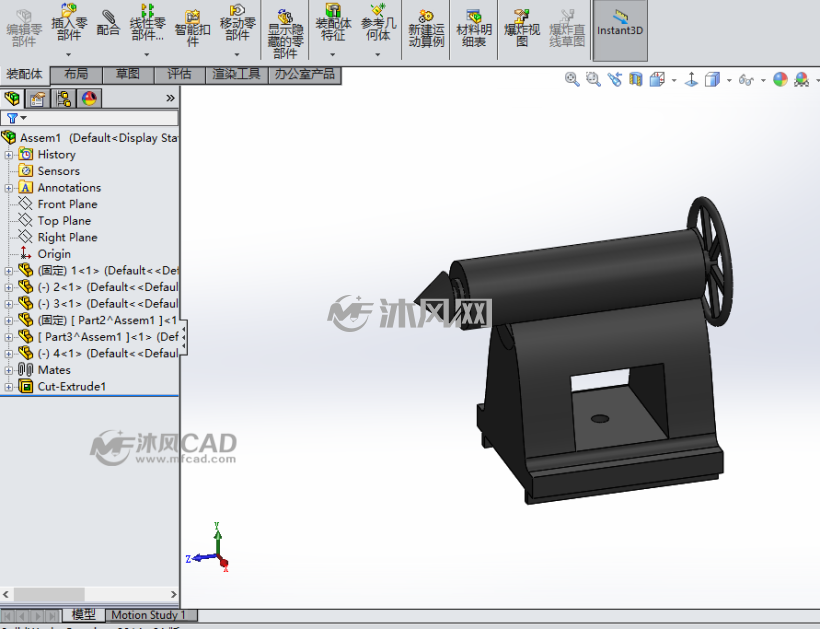The image size is (820, 629).
Task: Expand the Annotations tree node
Action: click(x=8, y=188)
